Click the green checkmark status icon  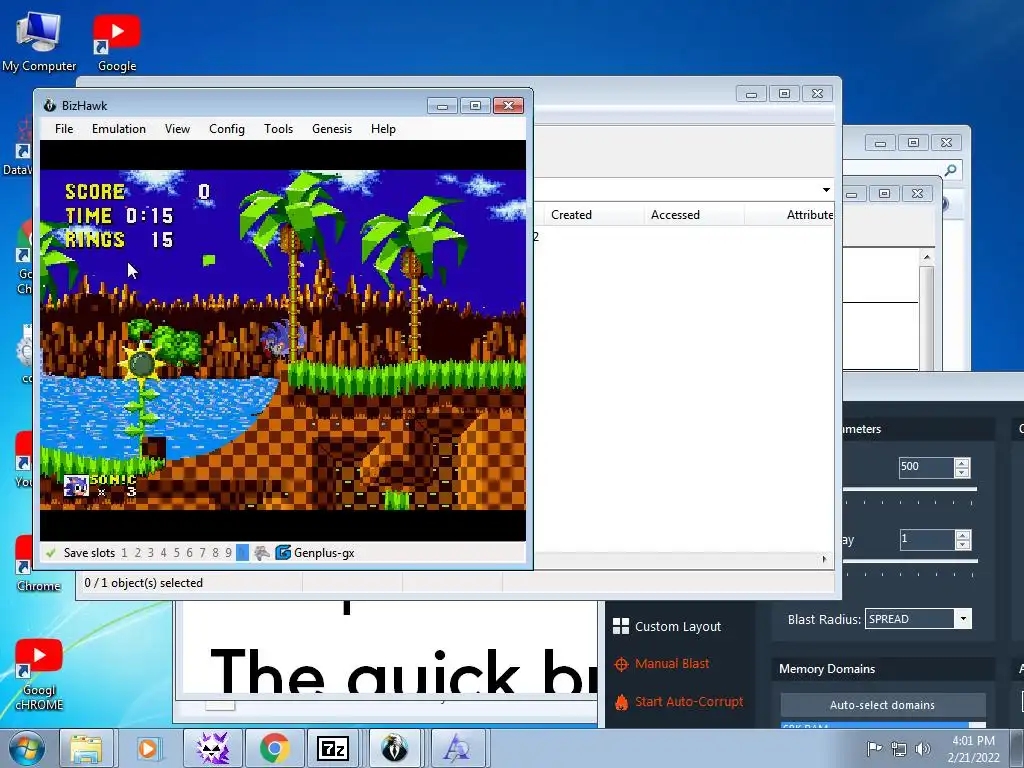pyautogui.click(x=51, y=552)
